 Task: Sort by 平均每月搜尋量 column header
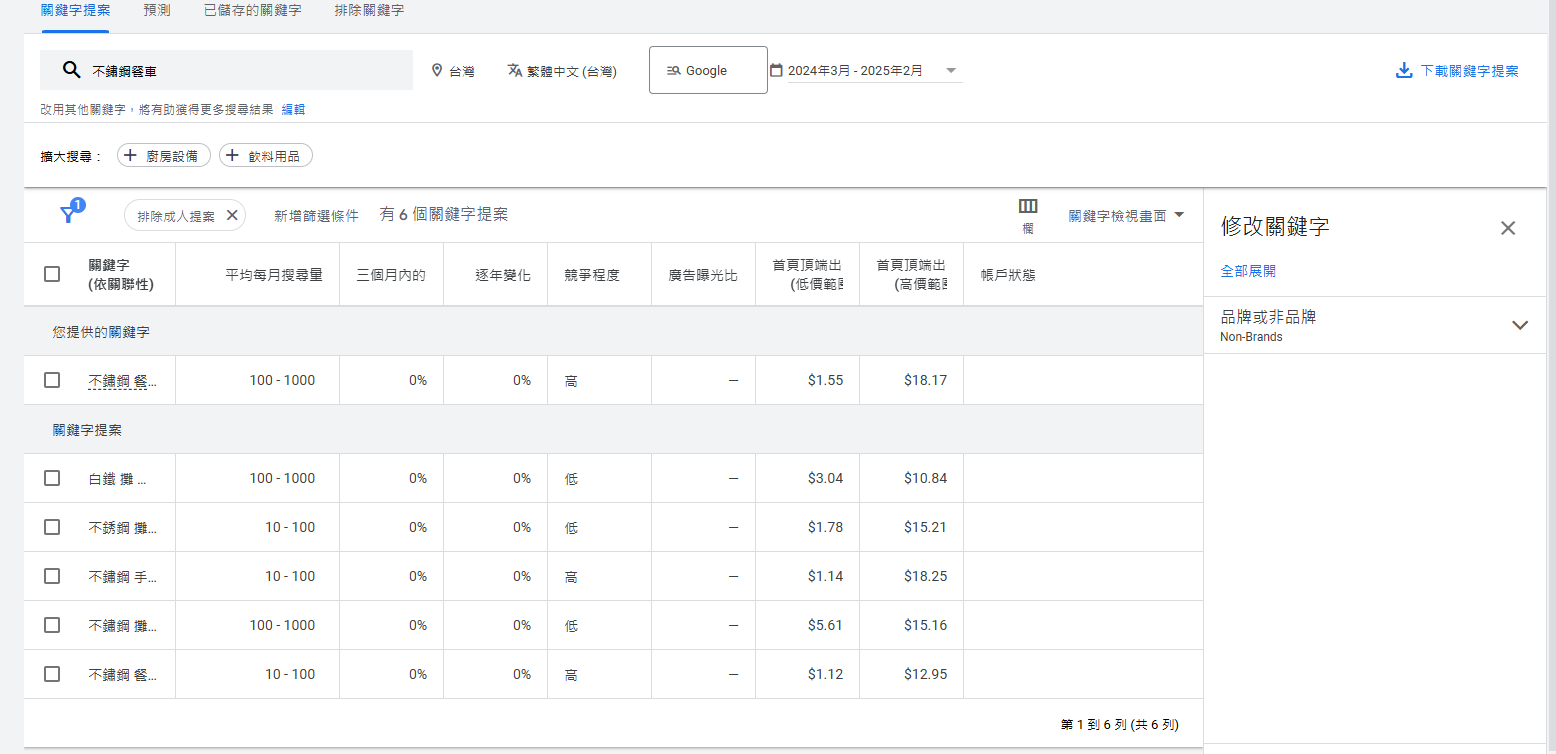coord(274,274)
